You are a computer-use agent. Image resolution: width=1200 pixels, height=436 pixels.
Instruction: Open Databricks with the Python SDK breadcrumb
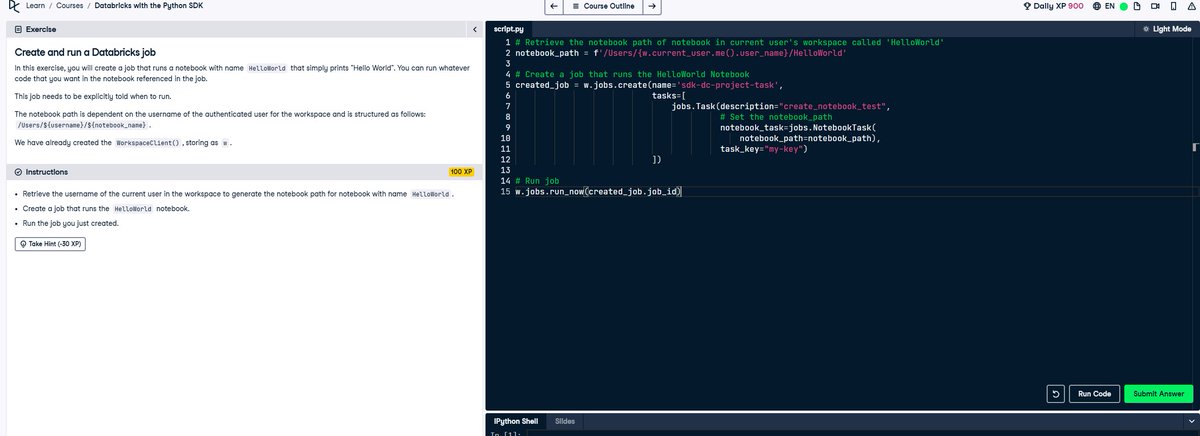(x=149, y=7)
